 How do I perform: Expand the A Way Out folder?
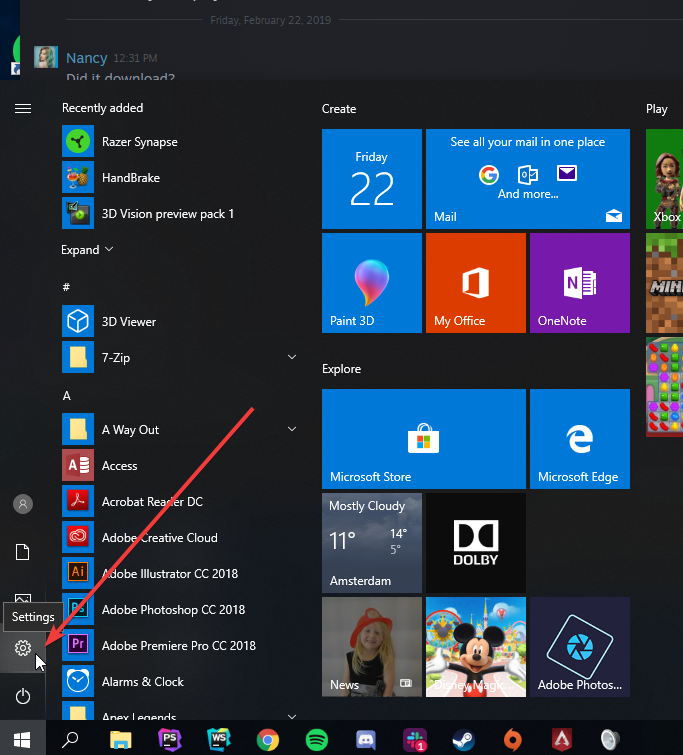(292, 429)
